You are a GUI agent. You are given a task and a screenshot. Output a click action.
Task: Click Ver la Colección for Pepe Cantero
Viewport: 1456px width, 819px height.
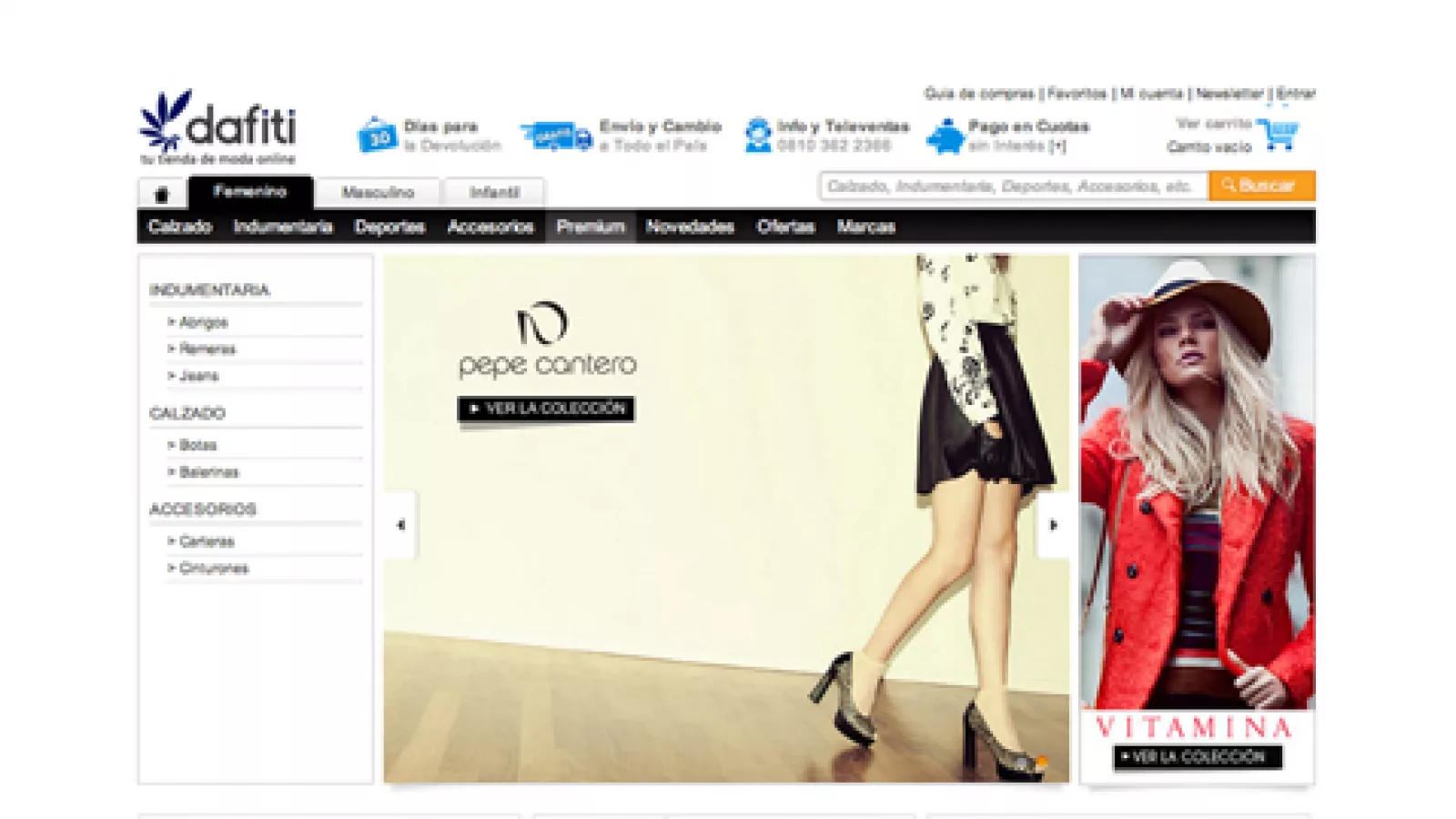[x=546, y=409]
